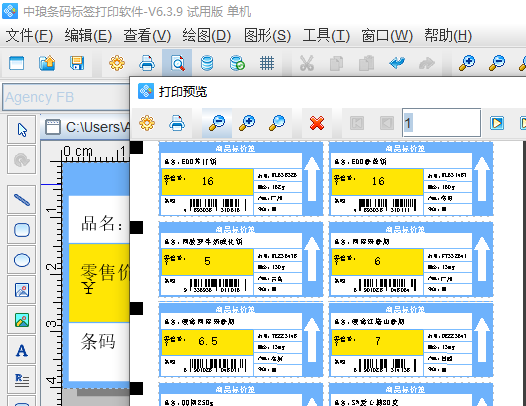
Task: Open the 查看(V) menu
Action: point(147,35)
